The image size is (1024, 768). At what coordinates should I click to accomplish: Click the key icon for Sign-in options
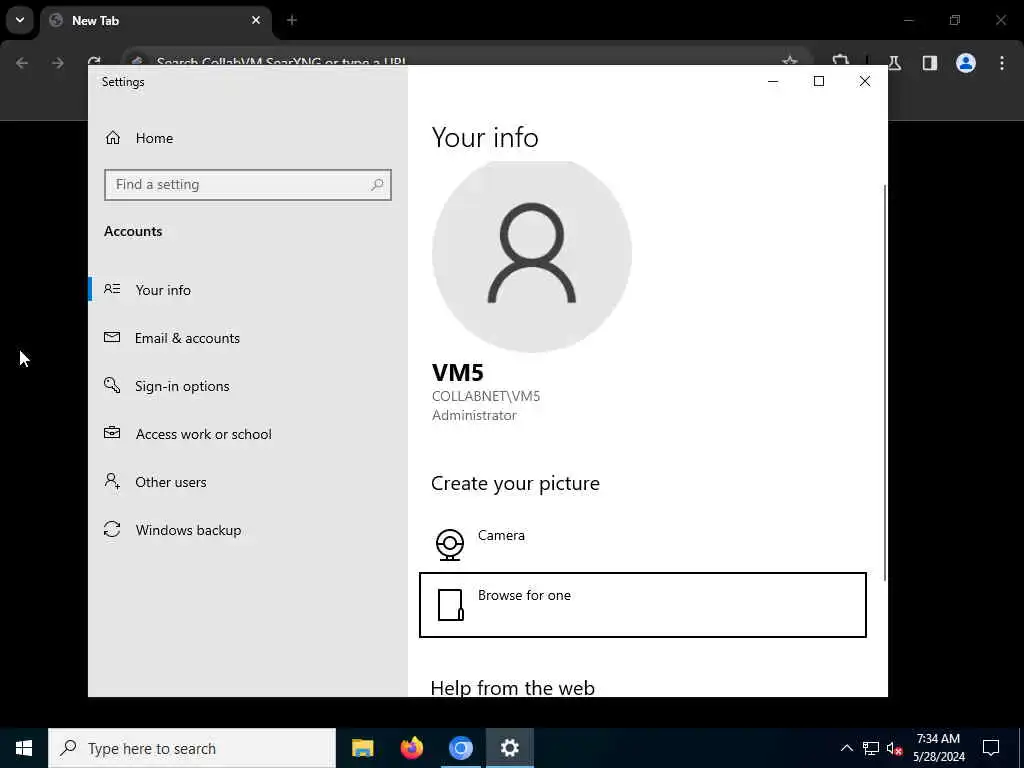click(112, 385)
